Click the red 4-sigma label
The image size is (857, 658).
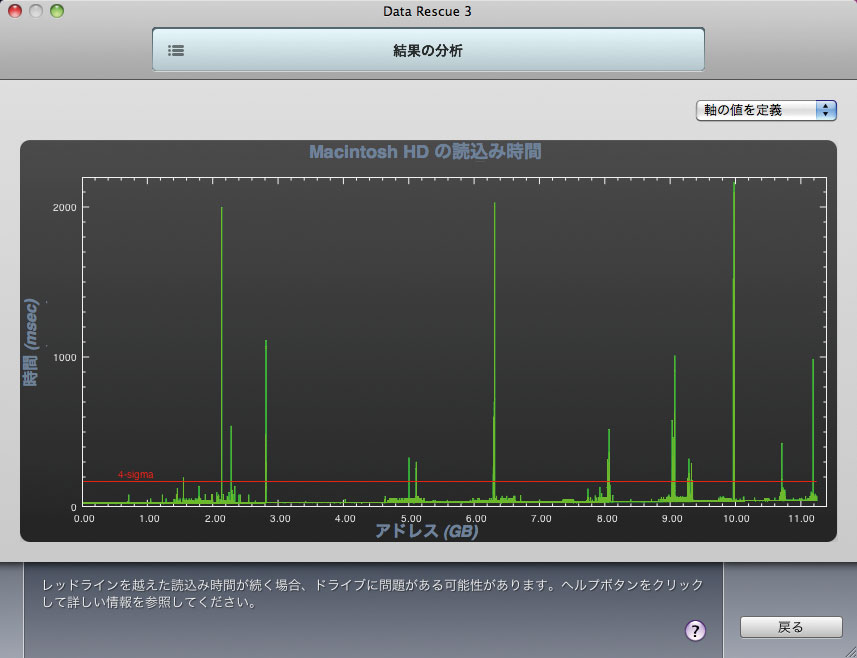pyautogui.click(x=136, y=474)
